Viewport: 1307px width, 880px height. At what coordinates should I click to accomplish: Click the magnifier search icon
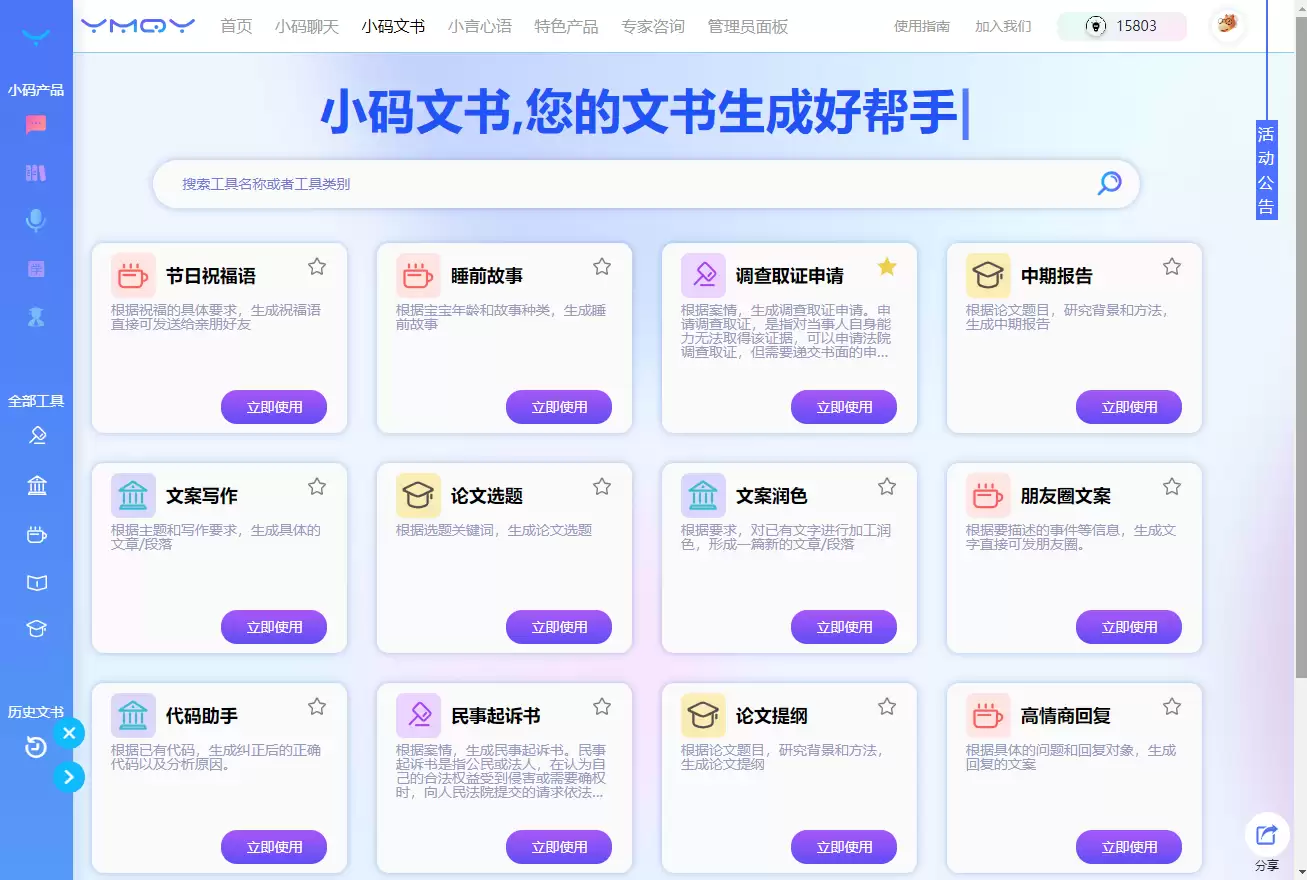(x=1110, y=183)
